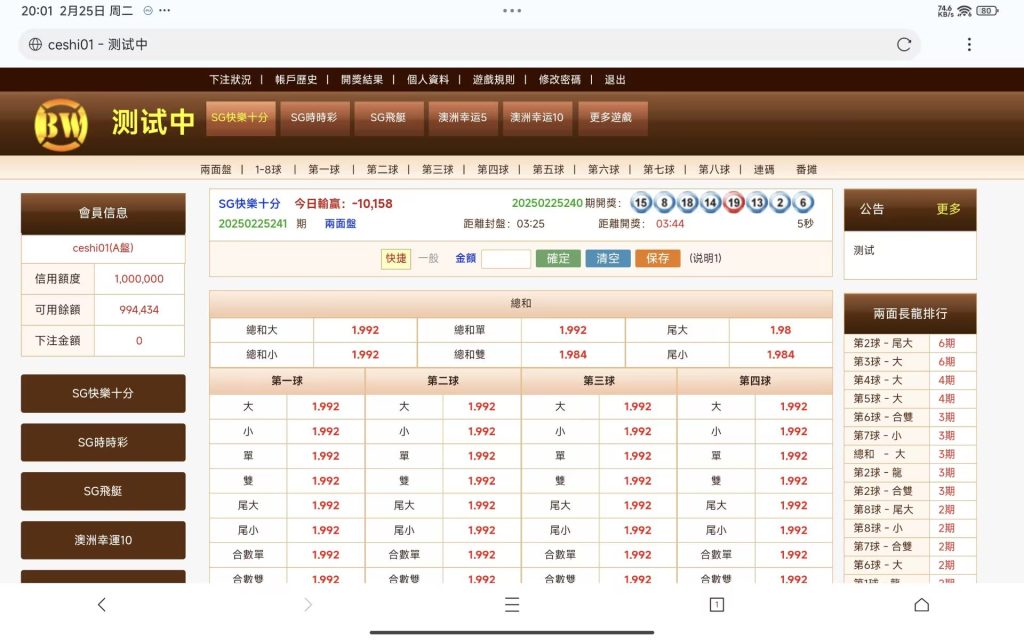Select the 一般 betting mode
Viewport: 1024px width, 640px height.
(428, 259)
